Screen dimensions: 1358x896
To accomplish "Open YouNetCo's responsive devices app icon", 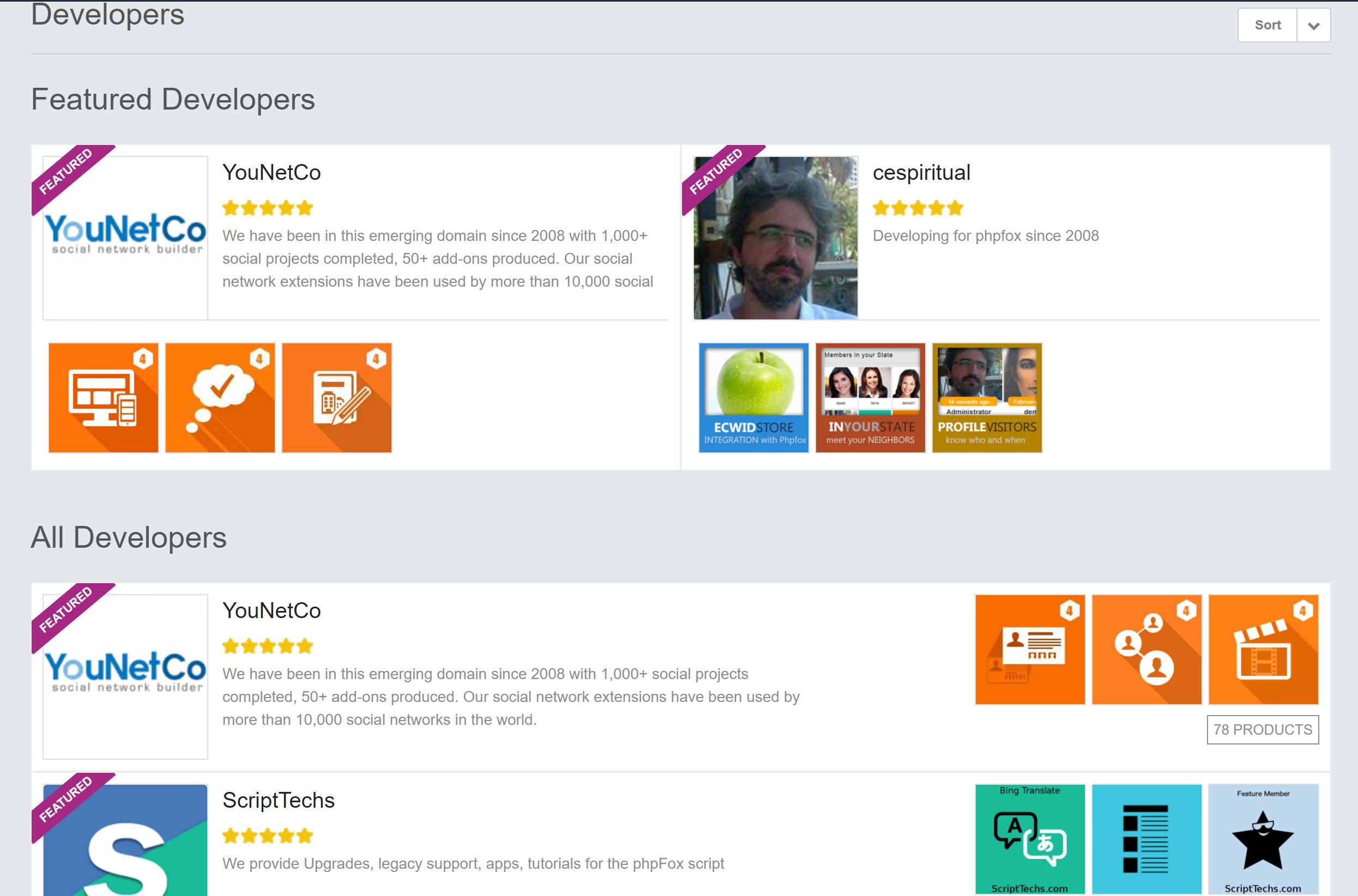I will click(104, 397).
